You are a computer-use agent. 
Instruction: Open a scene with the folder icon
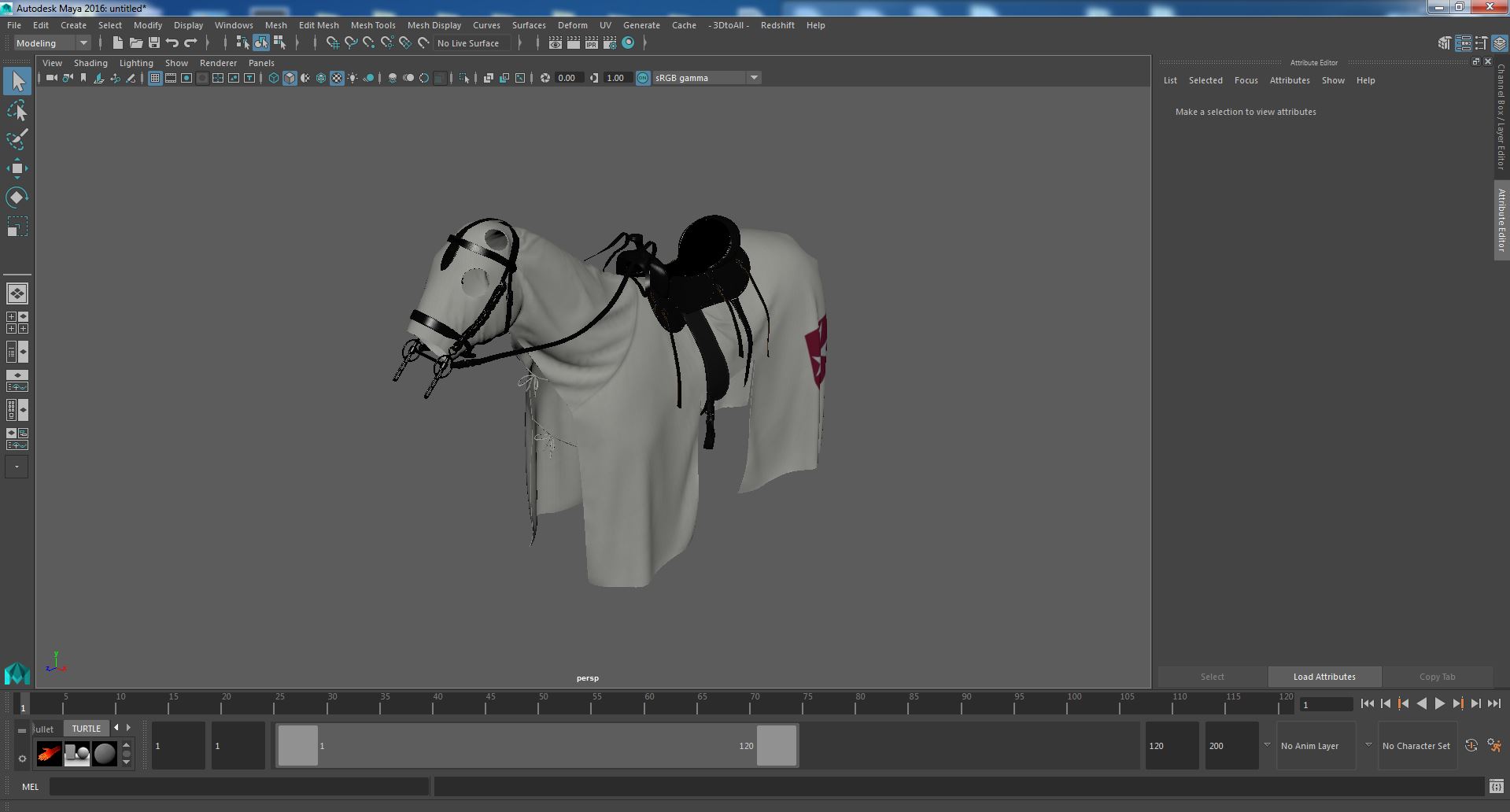pos(136,43)
